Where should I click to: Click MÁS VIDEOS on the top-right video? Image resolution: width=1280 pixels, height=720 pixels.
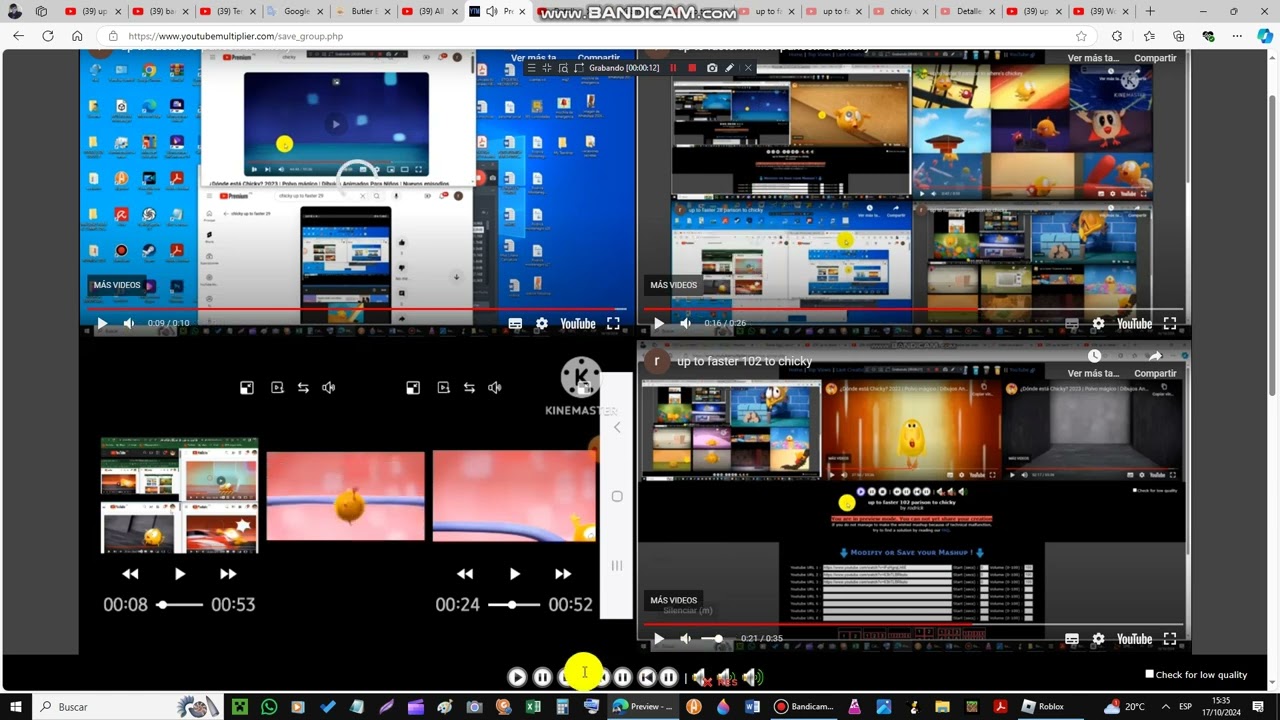coord(674,285)
